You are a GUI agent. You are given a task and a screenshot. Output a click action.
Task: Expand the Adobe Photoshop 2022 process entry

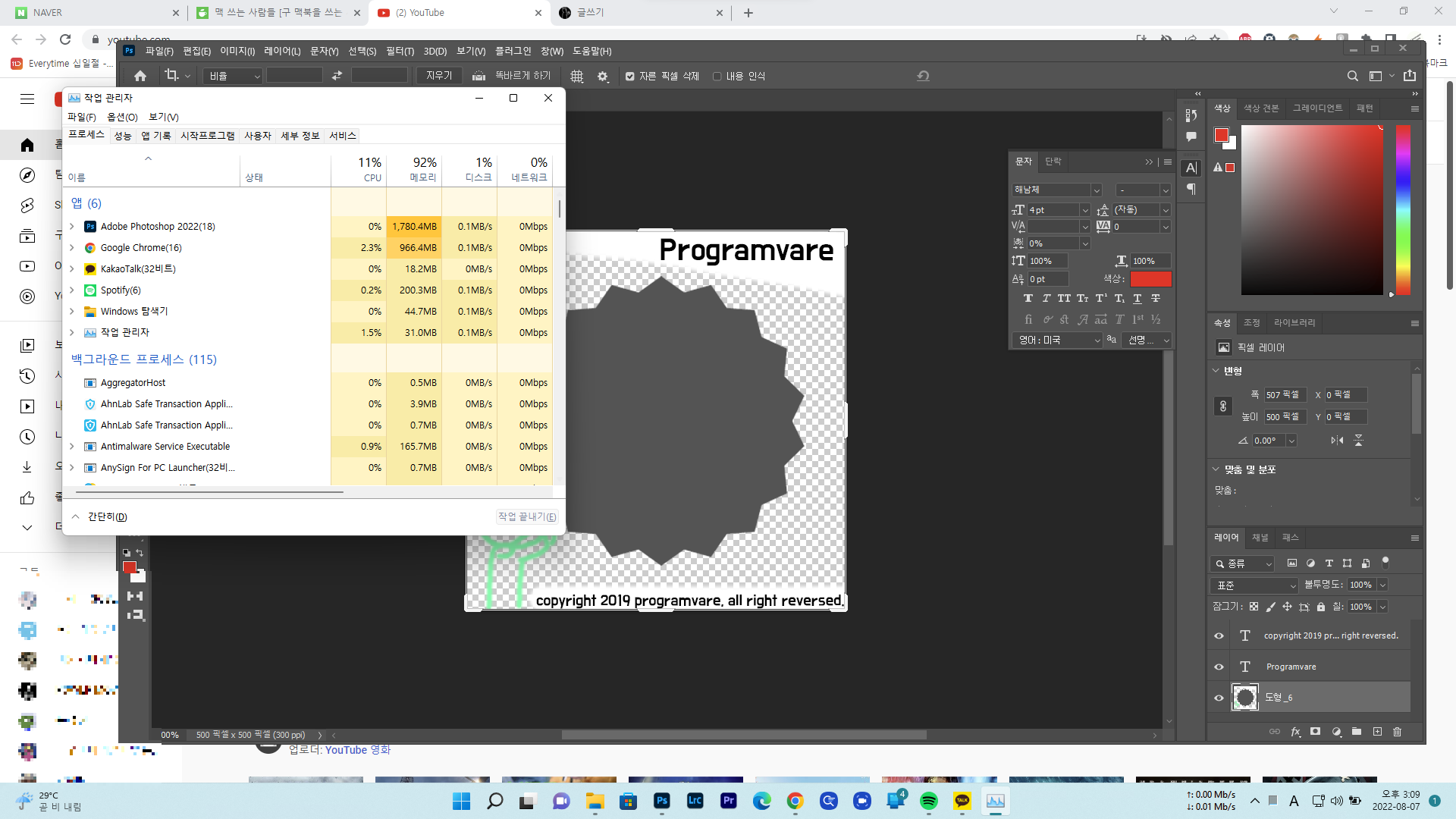tap(72, 227)
